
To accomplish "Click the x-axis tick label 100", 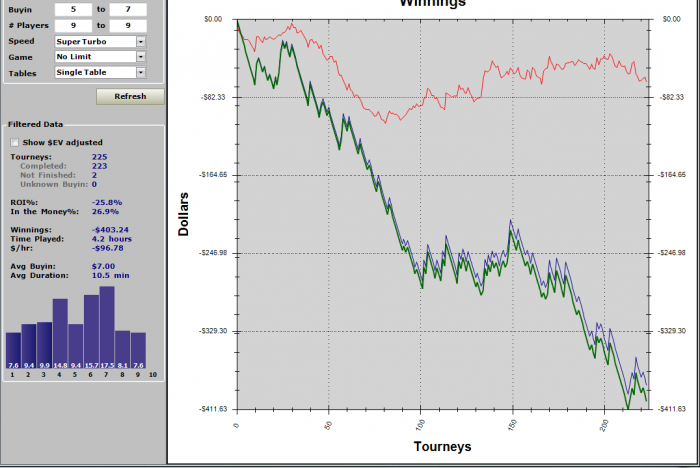I will click(x=420, y=425).
